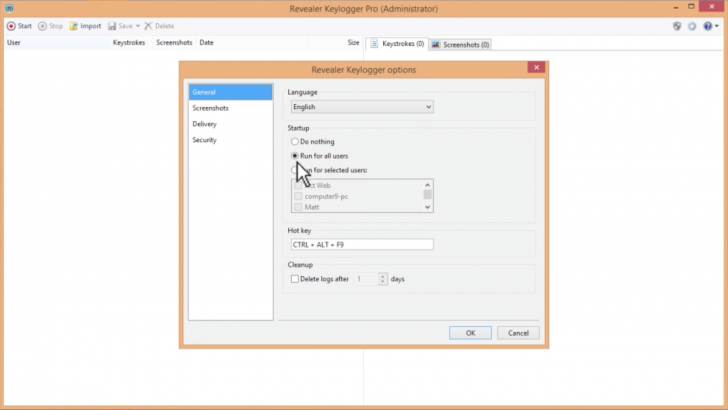
Task: Switch to the Keystrokes (0) tab
Action: [397, 44]
